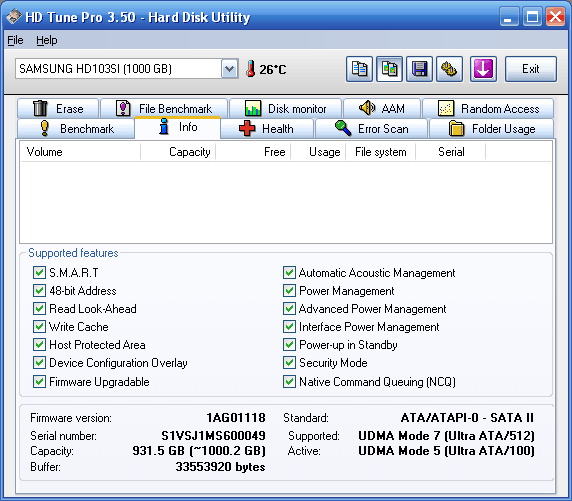This screenshot has width=572, height=501.
Task: Click the HD Tune title bar icon
Action: (x=14, y=17)
